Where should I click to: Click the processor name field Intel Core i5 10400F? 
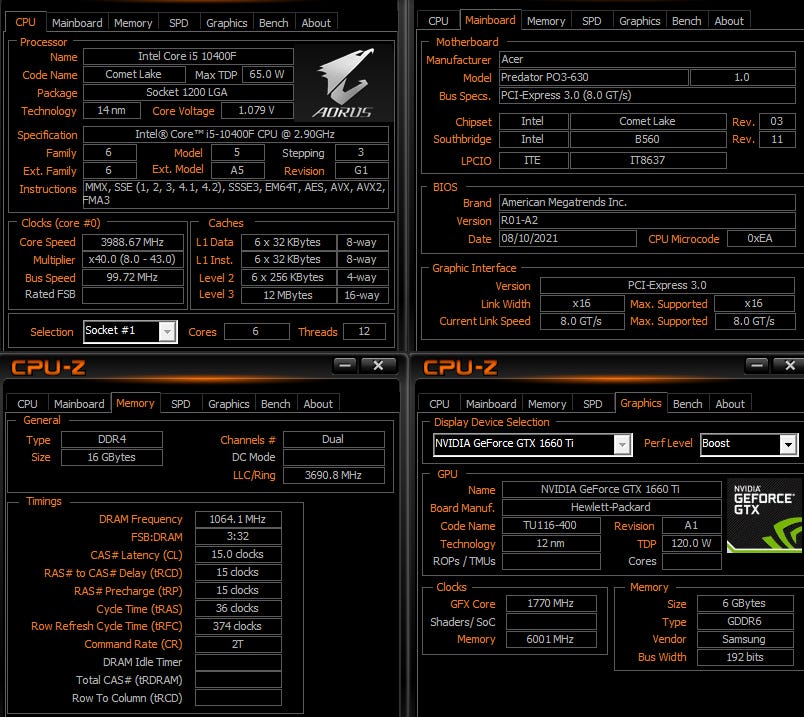click(x=188, y=56)
